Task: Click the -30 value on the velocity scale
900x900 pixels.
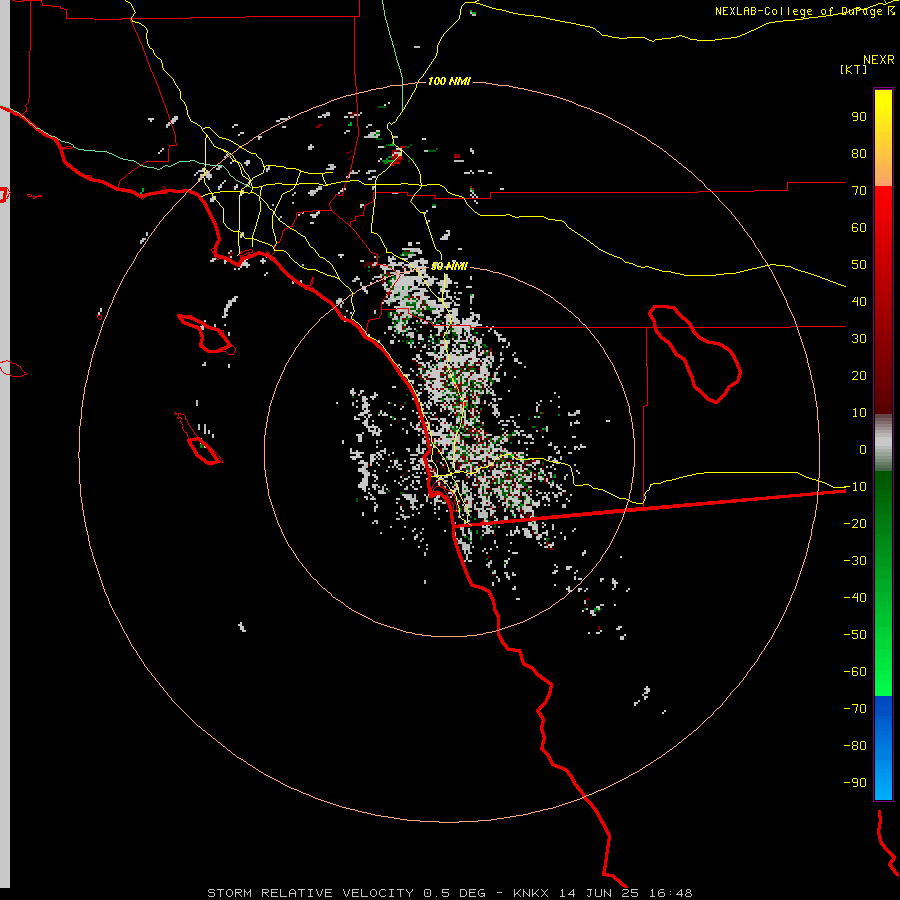Action: [x=855, y=561]
